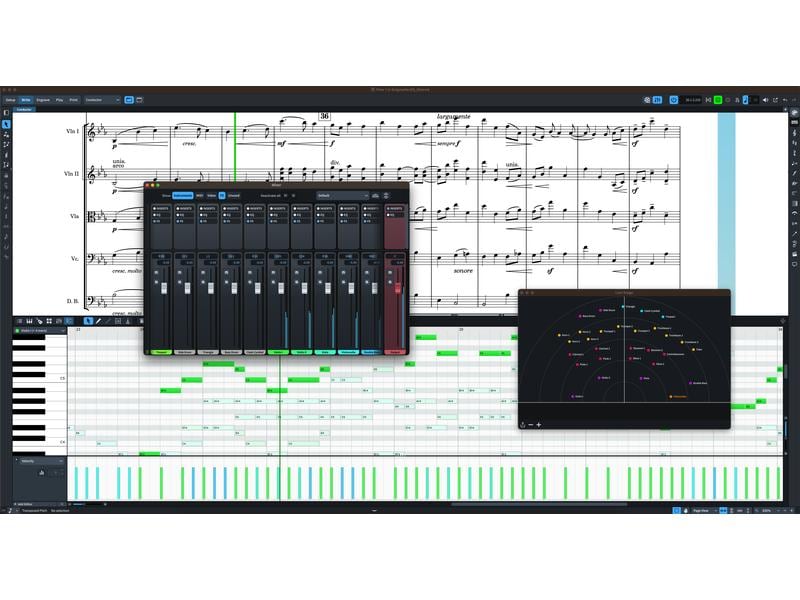Select the red Output channel label
Image resolution: width=800 pixels, height=600 pixels.
394,352
